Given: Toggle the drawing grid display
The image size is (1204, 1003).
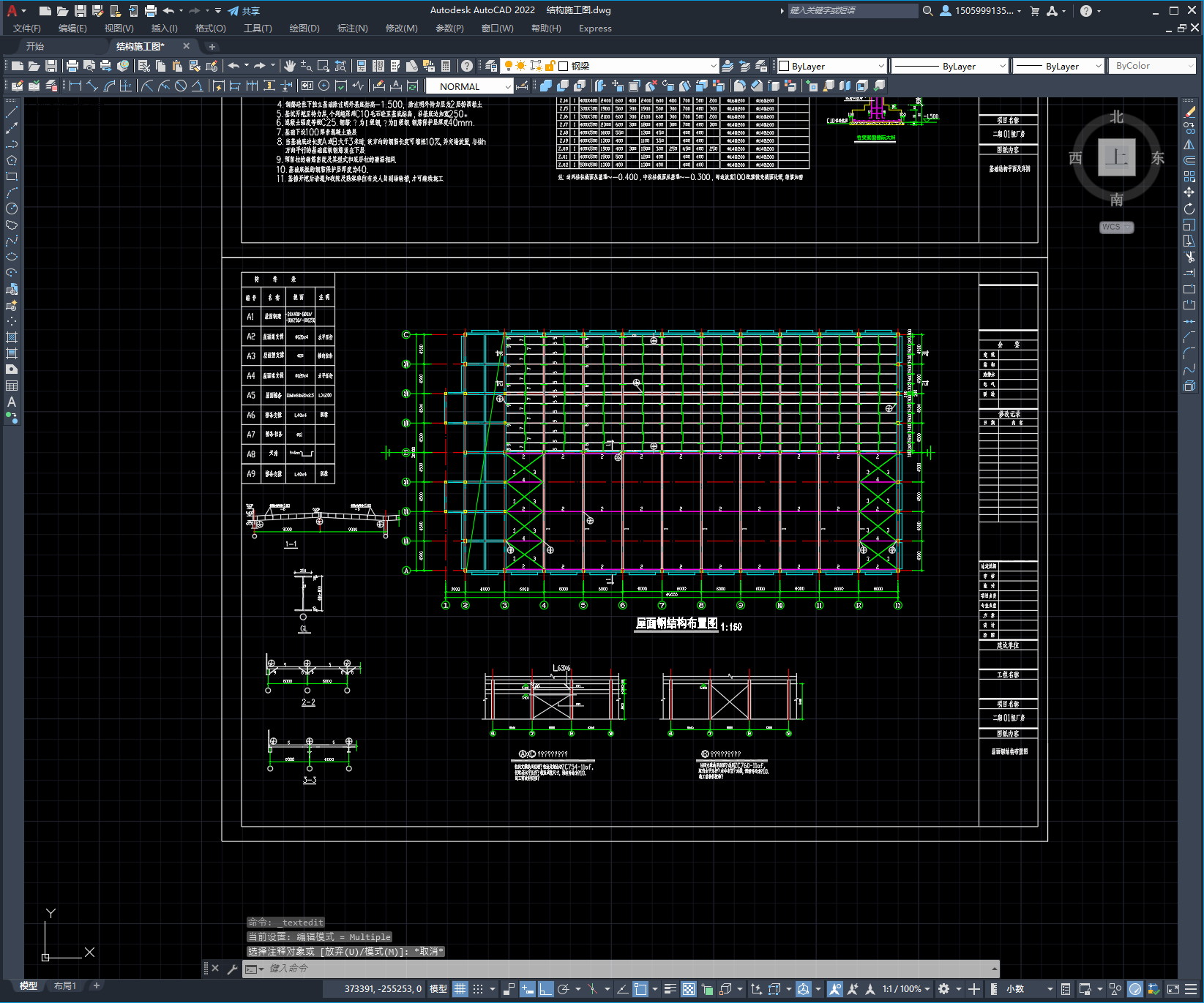Looking at the screenshot, I should (460, 989).
